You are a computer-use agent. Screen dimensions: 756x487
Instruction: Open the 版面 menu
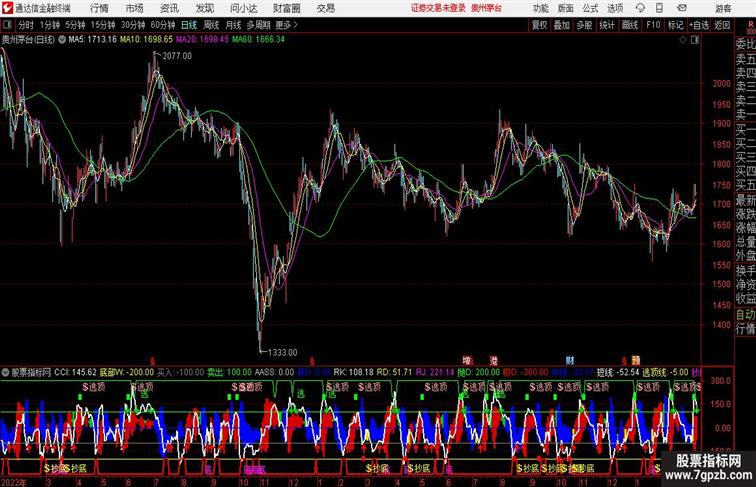(x=566, y=8)
